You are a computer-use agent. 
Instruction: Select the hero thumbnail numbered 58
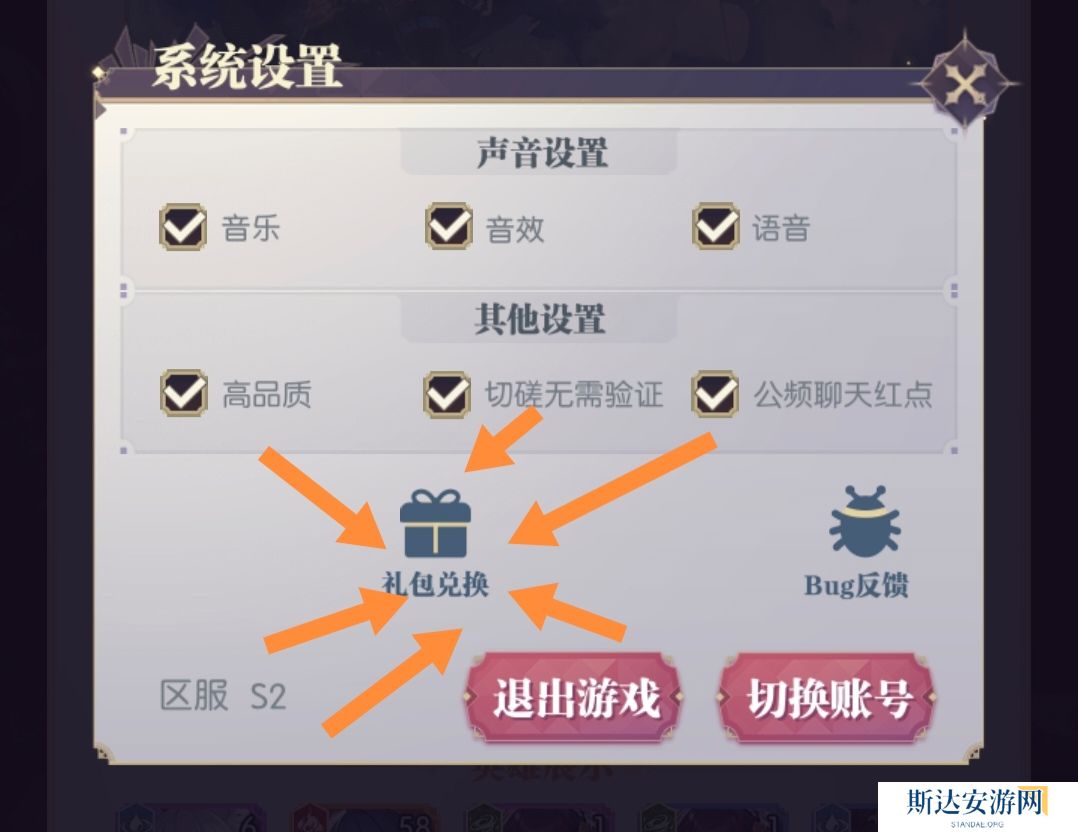(x=365, y=818)
